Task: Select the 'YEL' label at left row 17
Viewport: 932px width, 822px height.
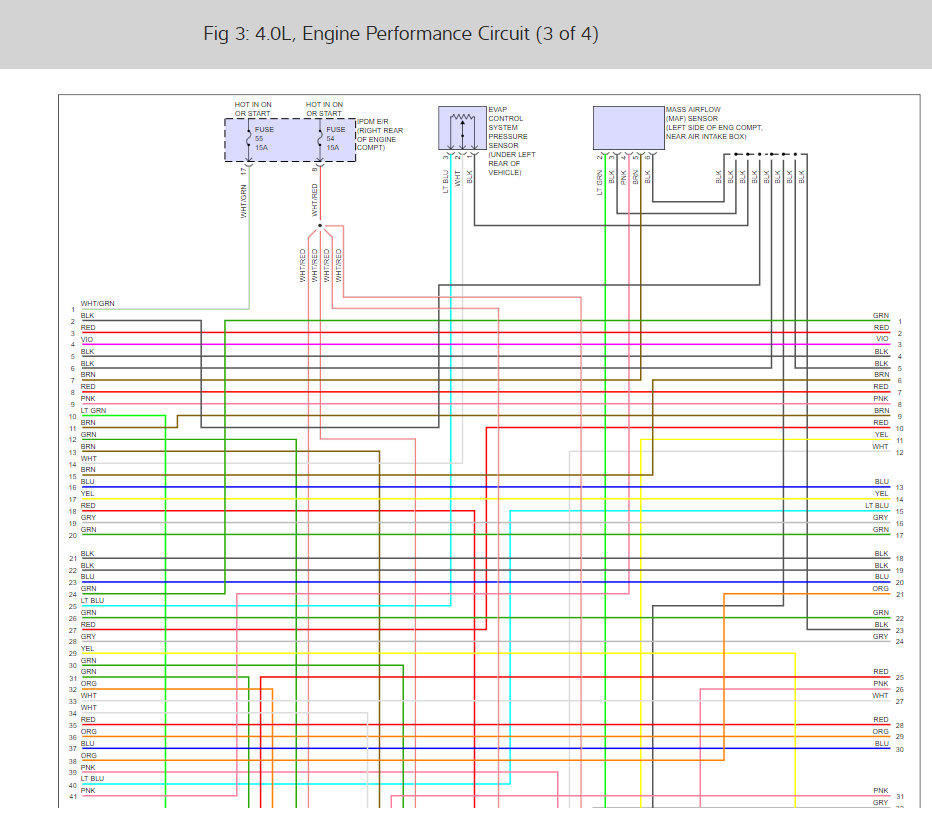Action: coord(87,493)
